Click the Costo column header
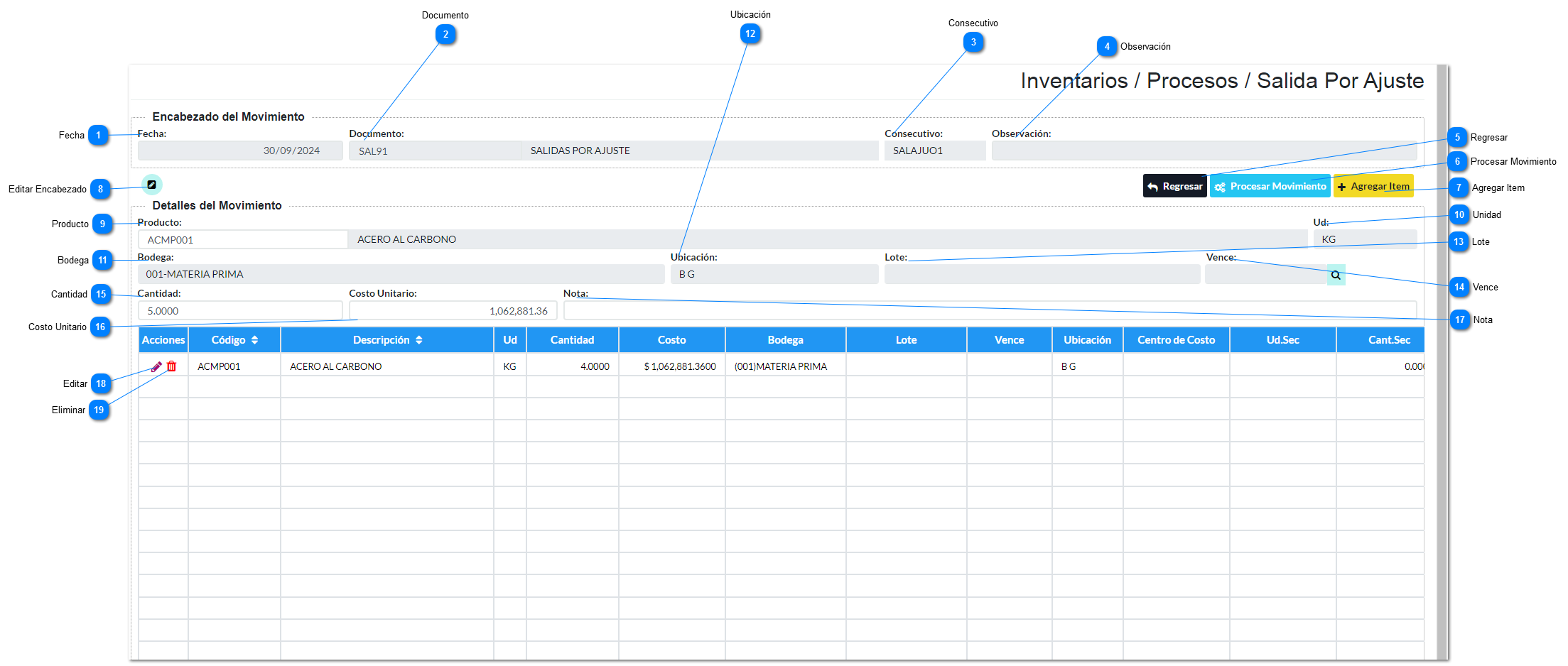The image size is (1568, 666). click(672, 340)
